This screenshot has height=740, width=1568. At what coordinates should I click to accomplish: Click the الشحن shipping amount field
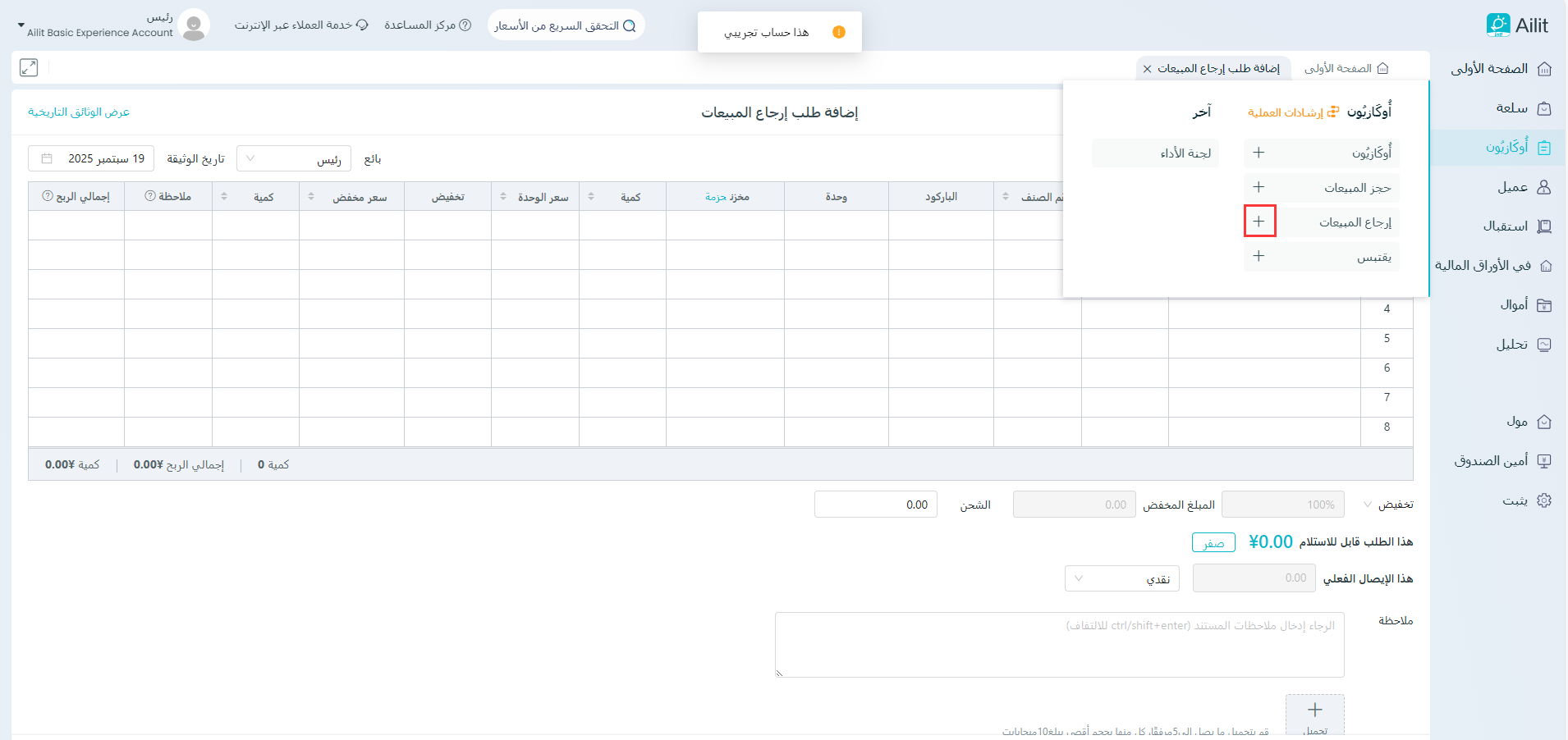point(875,505)
